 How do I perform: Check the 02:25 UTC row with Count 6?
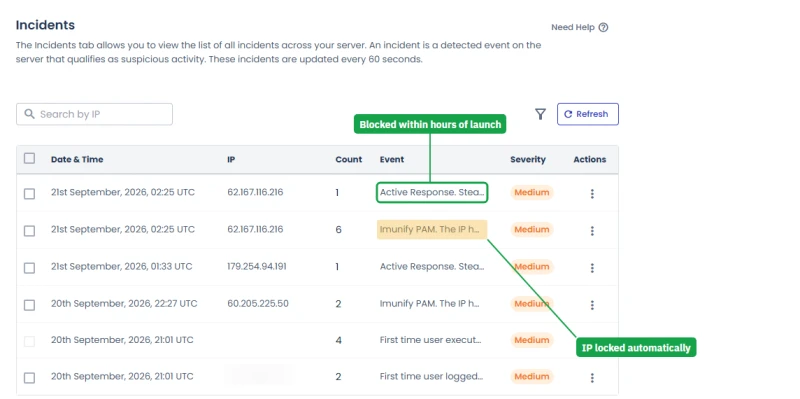(30, 231)
